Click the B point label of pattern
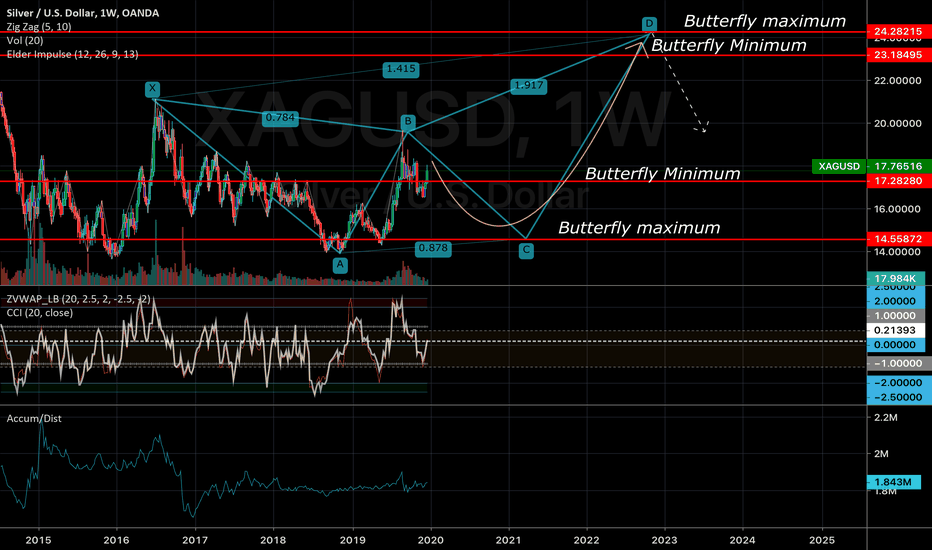Image resolution: width=932 pixels, height=550 pixels. (x=408, y=122)
